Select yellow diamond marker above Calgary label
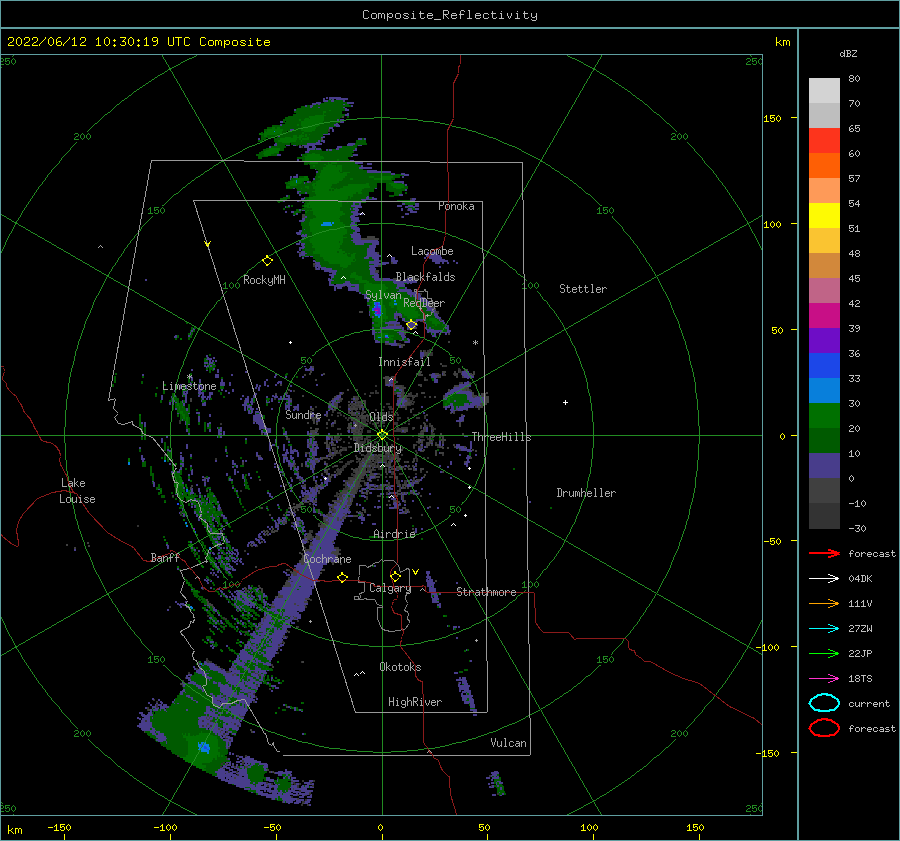Viewport: 900px width, 841px height. 395,576
